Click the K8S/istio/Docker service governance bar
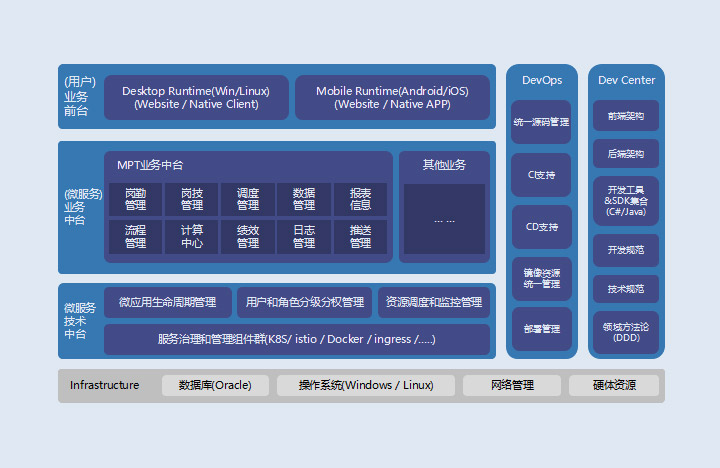 (x=297, y=339)
